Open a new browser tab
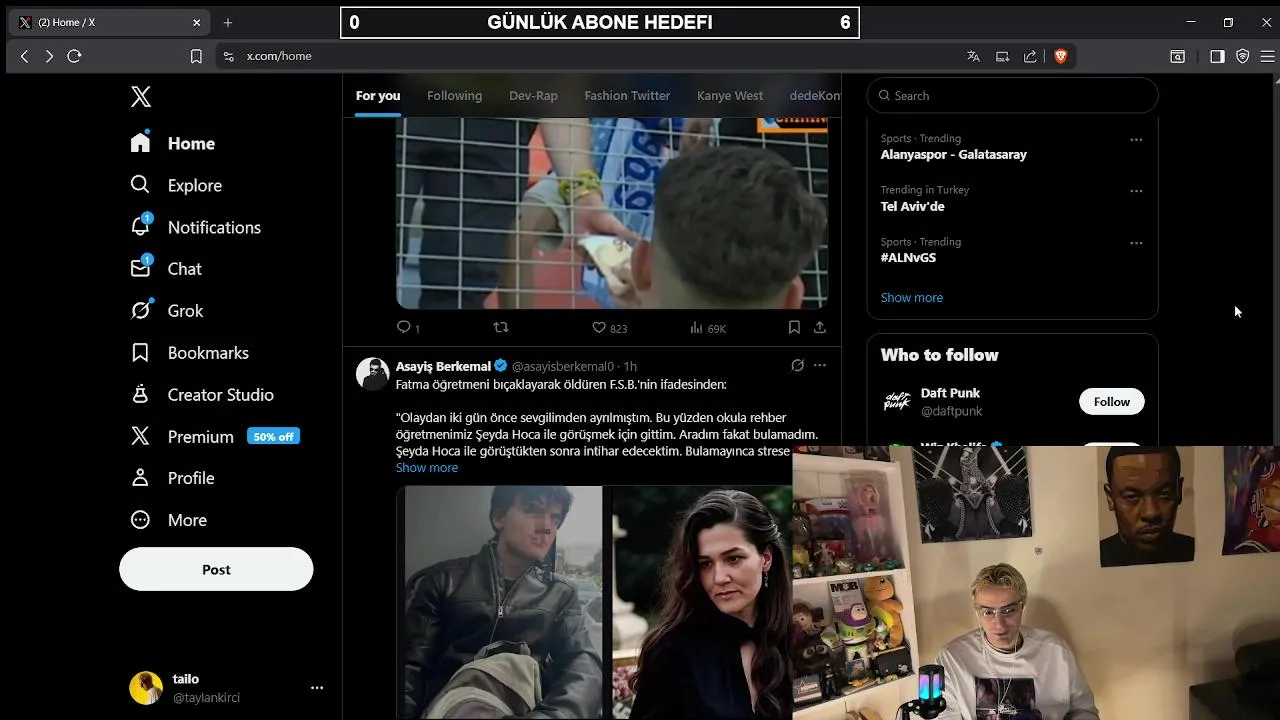Image resolution: width=1280 pixels, height=720 pixels. (228, 22)
